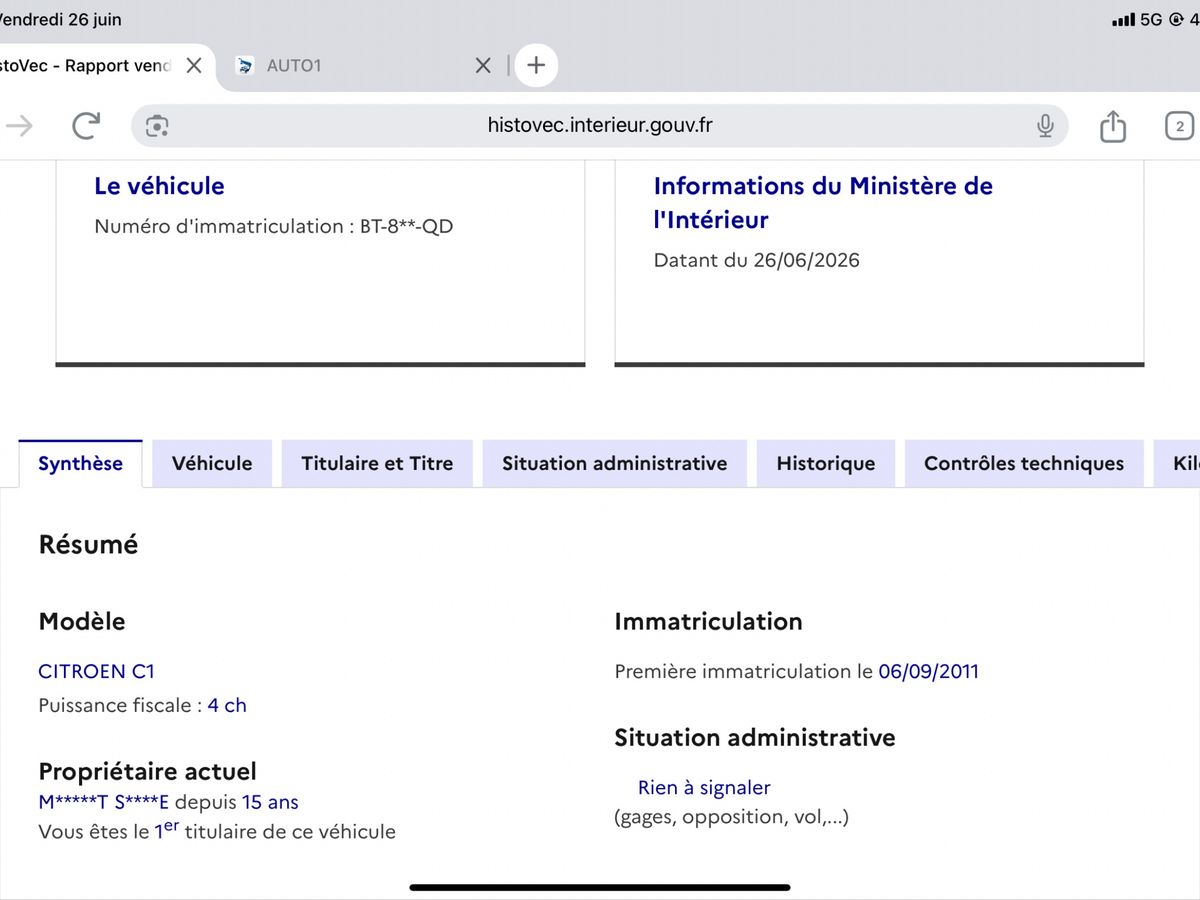Open the Véhicule tab
This screenshot has width=1200, height=900.
[212, 464]
